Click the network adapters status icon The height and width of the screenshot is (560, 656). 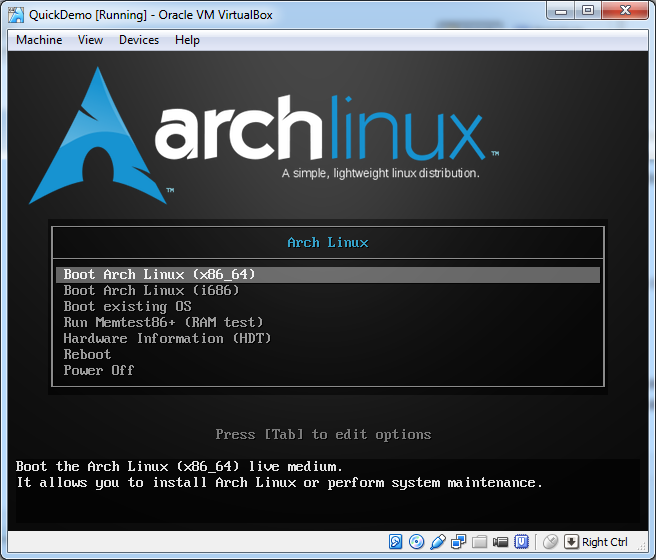coord(459,542)
